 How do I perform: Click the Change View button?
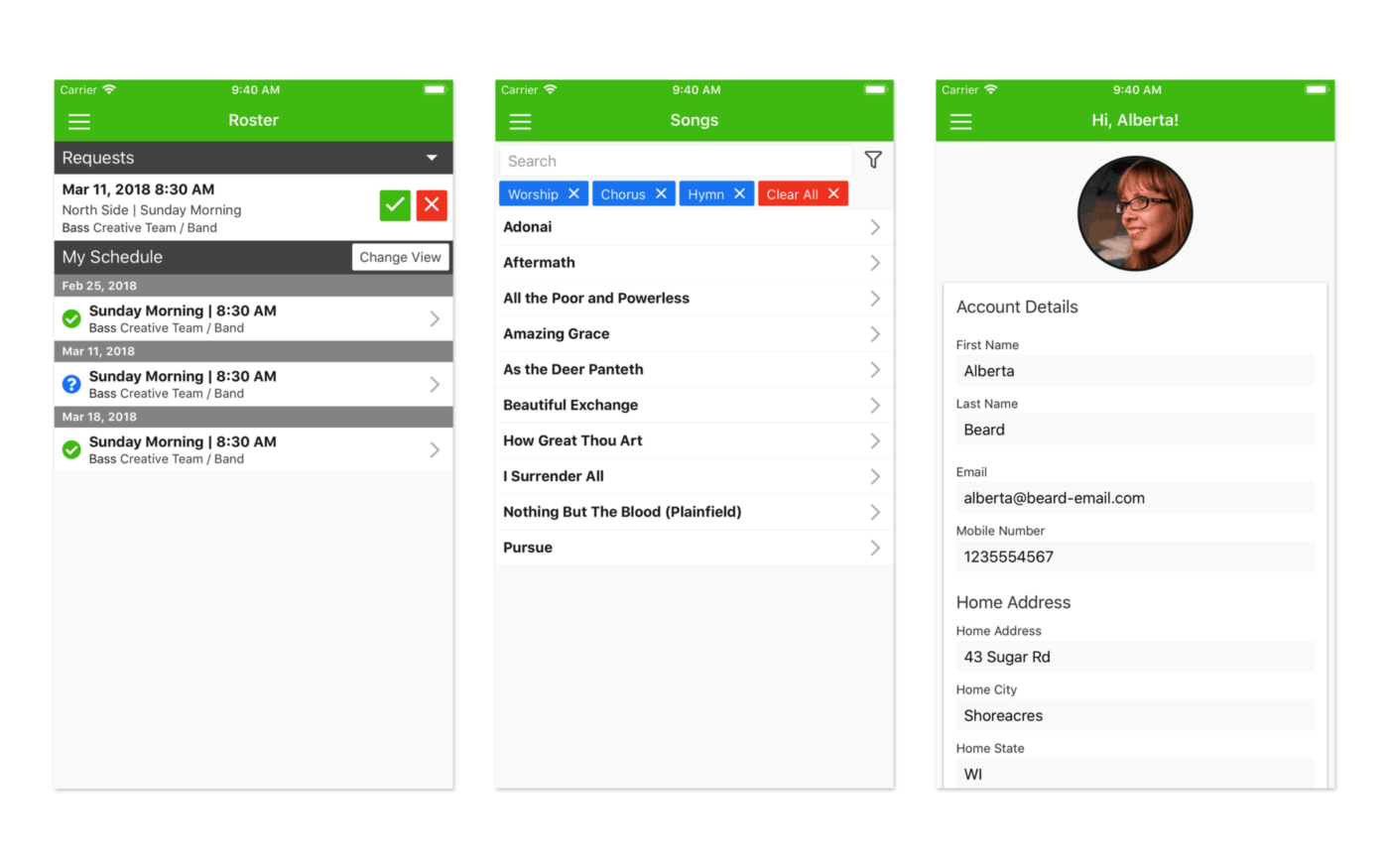(400, 257)
